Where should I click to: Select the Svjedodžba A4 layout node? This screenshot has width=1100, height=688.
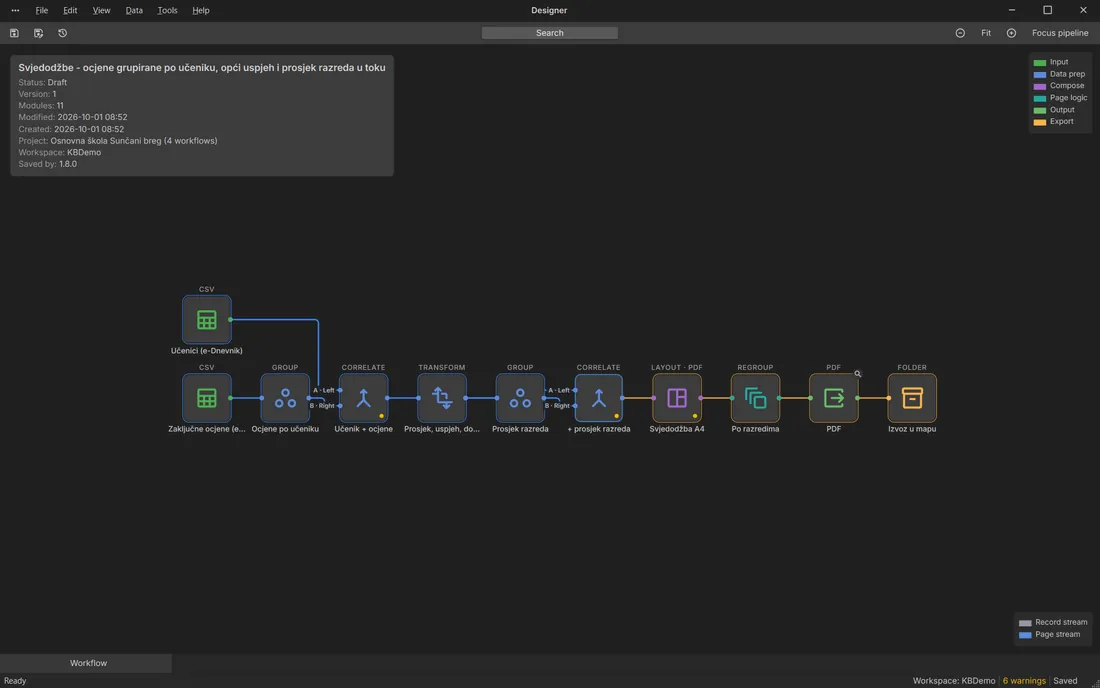coord(677,398)
